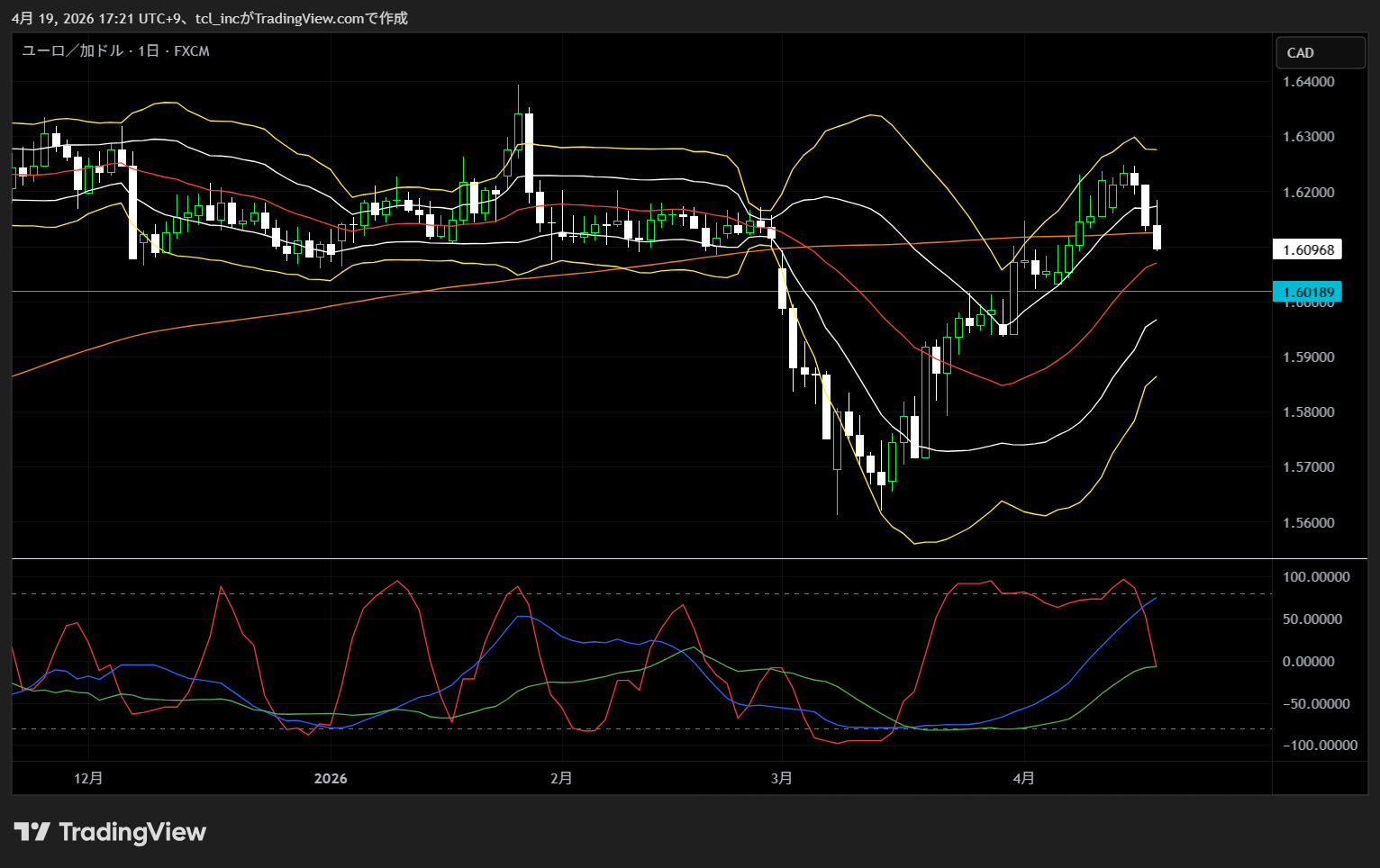The width and height of the screenshot is (1380, 868).
Task: Click the 1.59000 price axis label
Action: tap(1308, 357)
